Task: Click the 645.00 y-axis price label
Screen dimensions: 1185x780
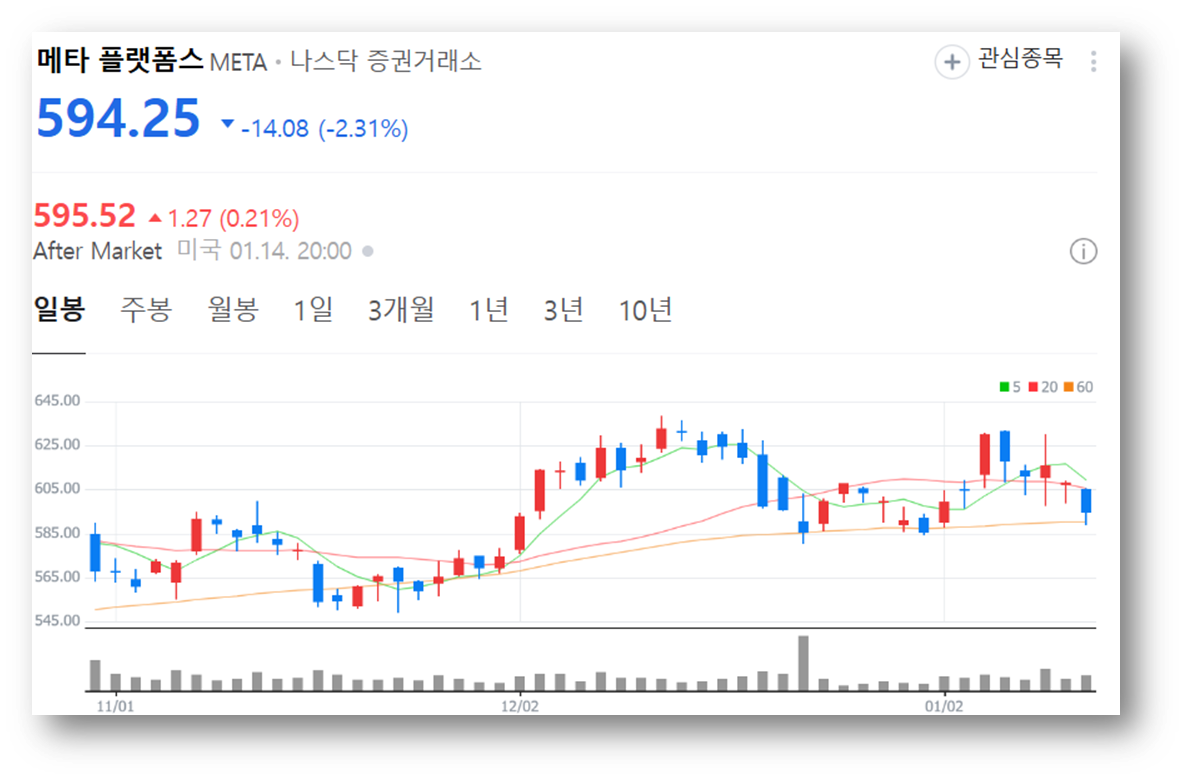Action: point(57,401)
